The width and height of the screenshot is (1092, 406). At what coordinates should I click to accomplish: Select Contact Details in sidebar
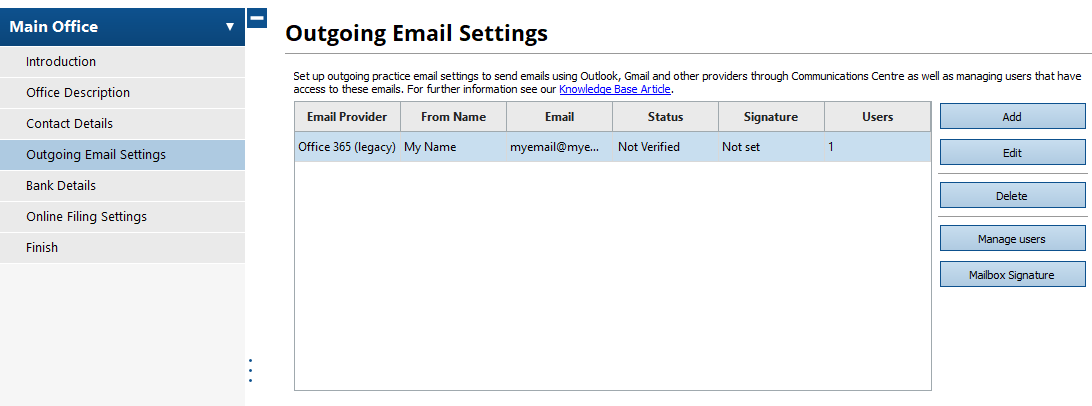[69, 124]
